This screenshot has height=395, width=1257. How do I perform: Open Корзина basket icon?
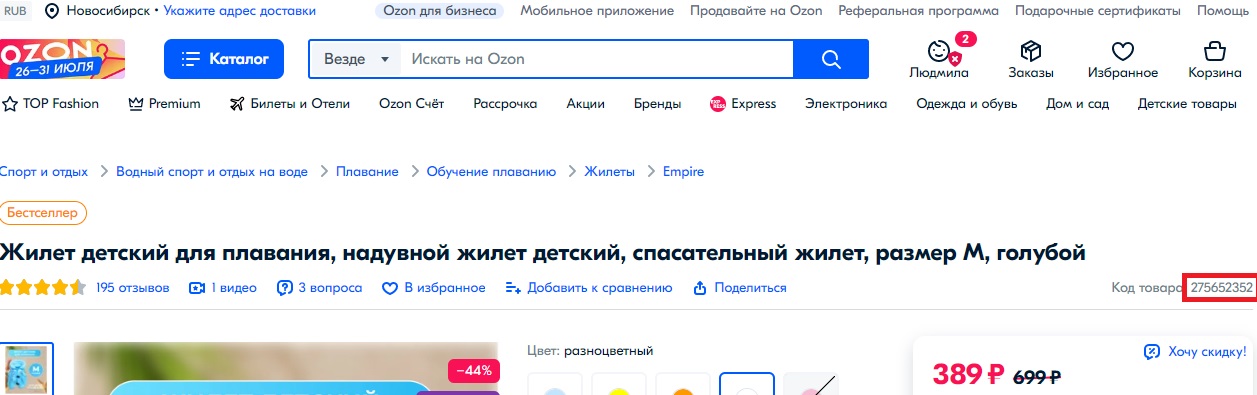click(1215, 51)
